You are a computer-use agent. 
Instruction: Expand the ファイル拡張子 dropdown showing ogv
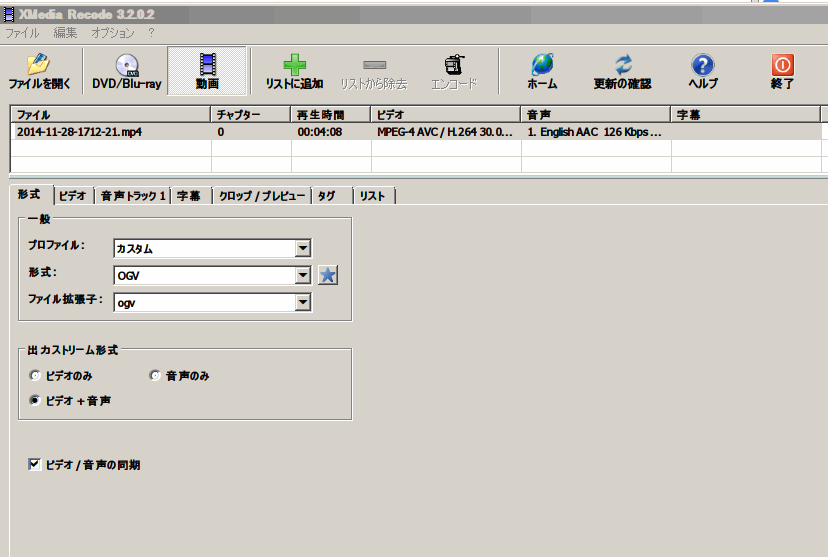click(303, 303)
